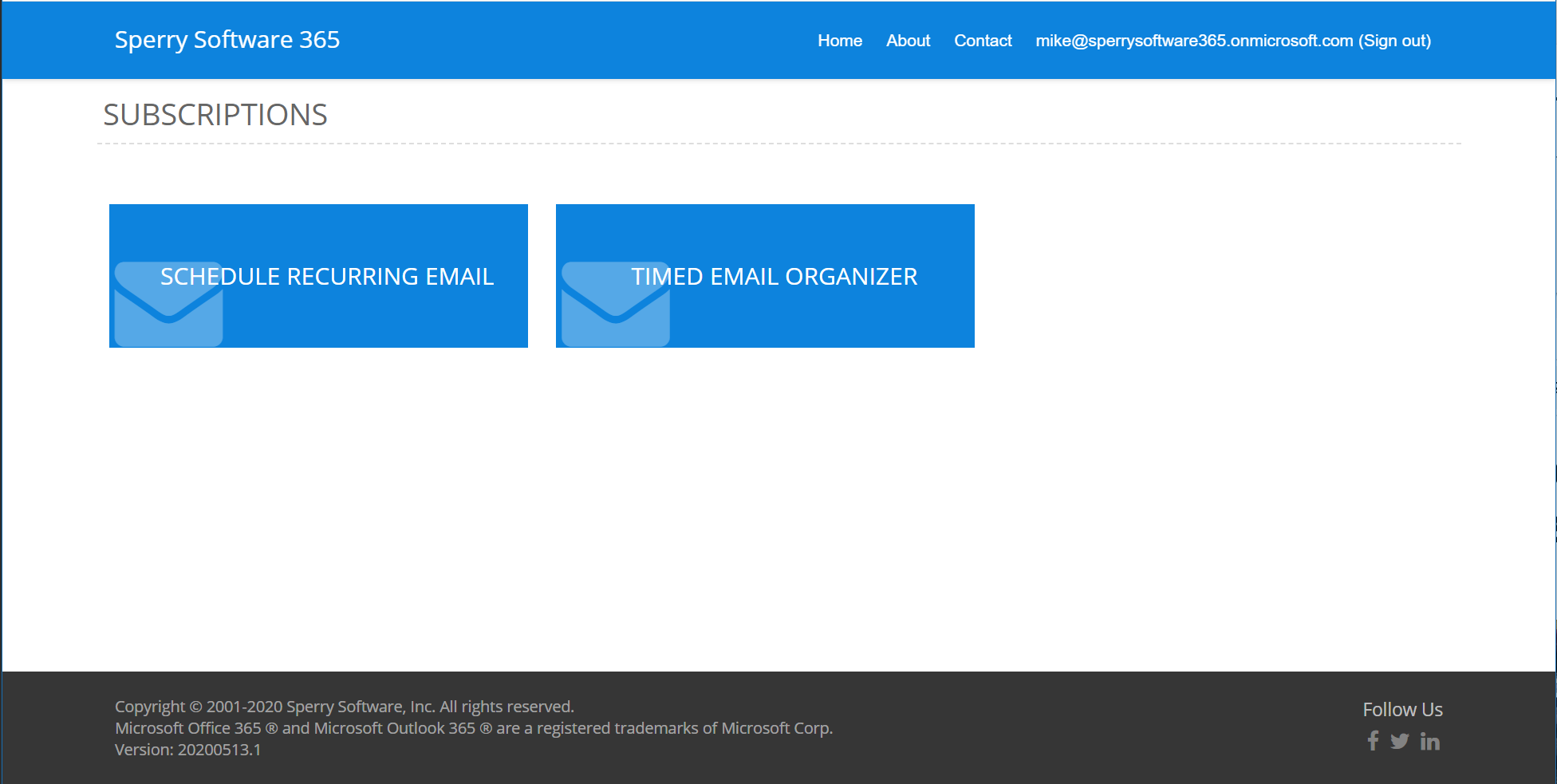Open the Twitter bird icon link
The height and width of the screenshot is (784, 1557).
1400,742
